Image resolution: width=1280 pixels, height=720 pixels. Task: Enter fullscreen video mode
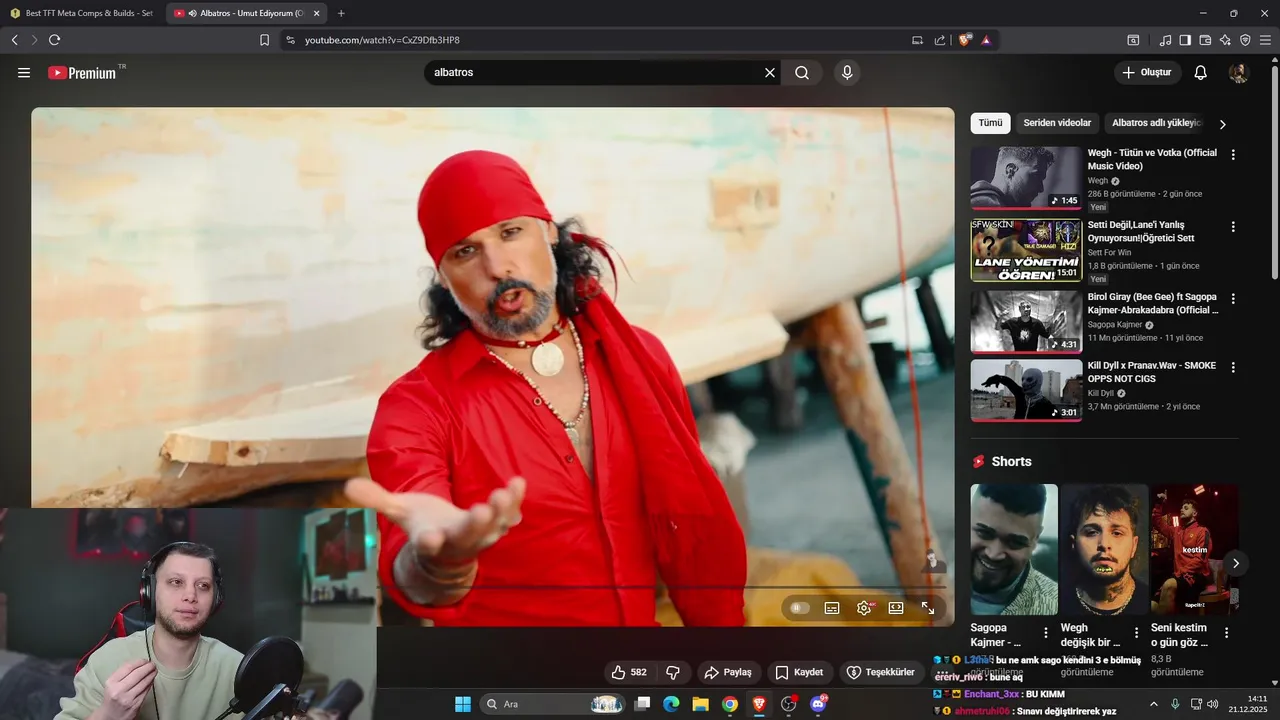tap(928, 608)
